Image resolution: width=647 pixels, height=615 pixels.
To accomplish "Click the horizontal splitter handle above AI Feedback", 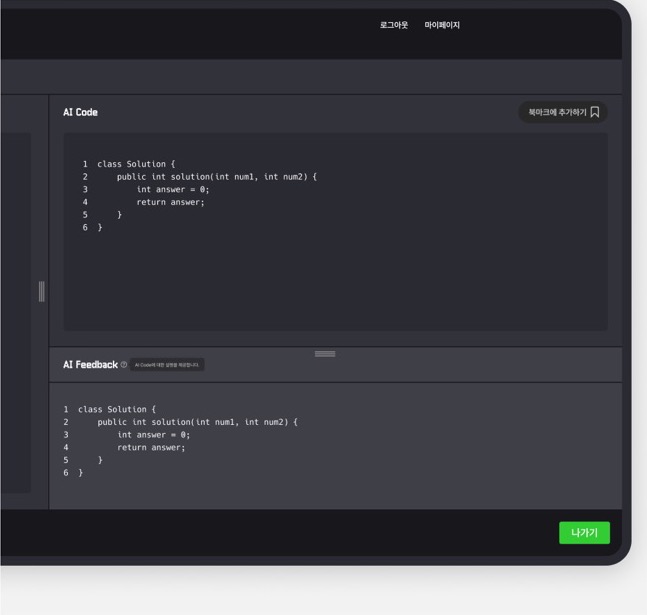I will 325,354.
